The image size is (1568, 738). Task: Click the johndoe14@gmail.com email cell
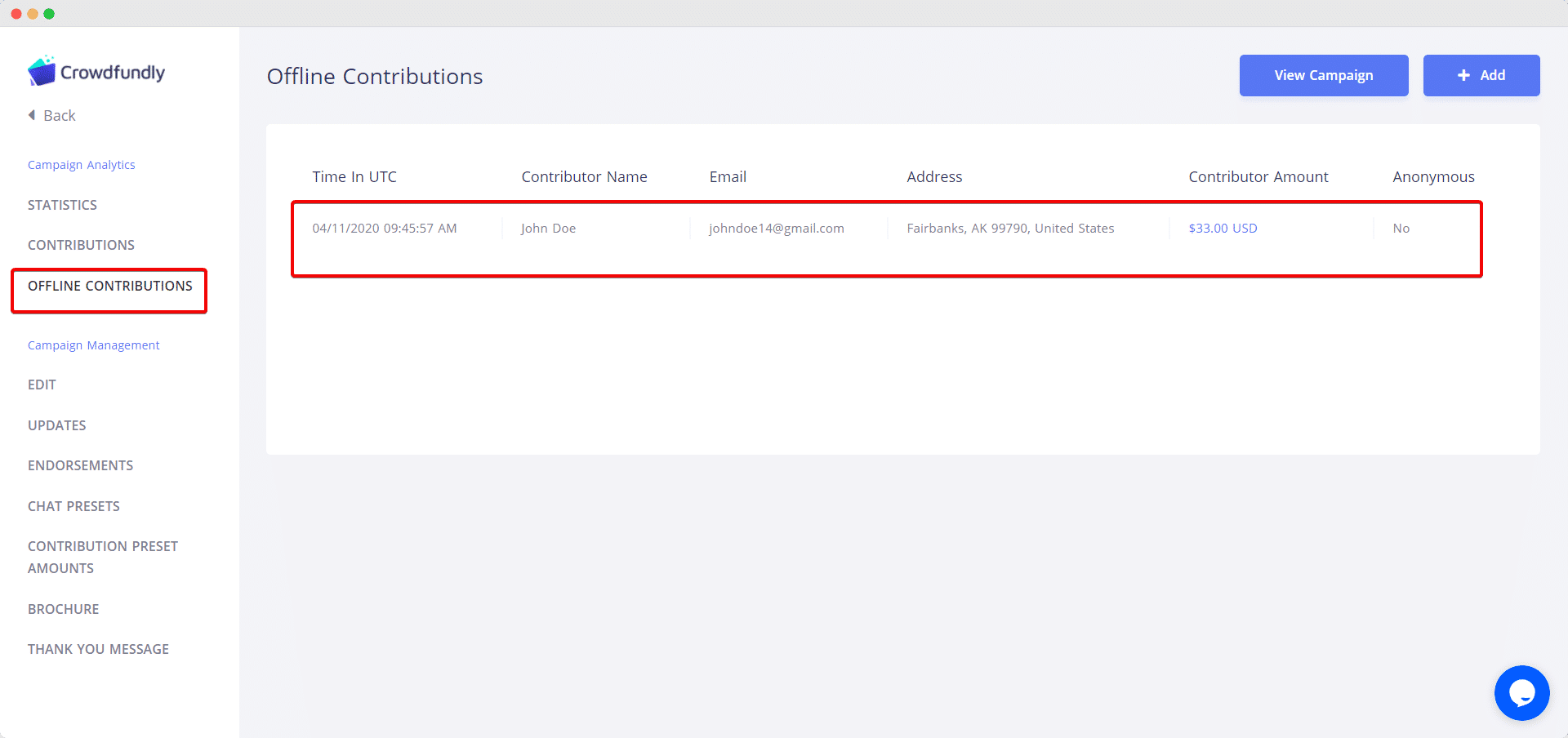pos(777,228)
